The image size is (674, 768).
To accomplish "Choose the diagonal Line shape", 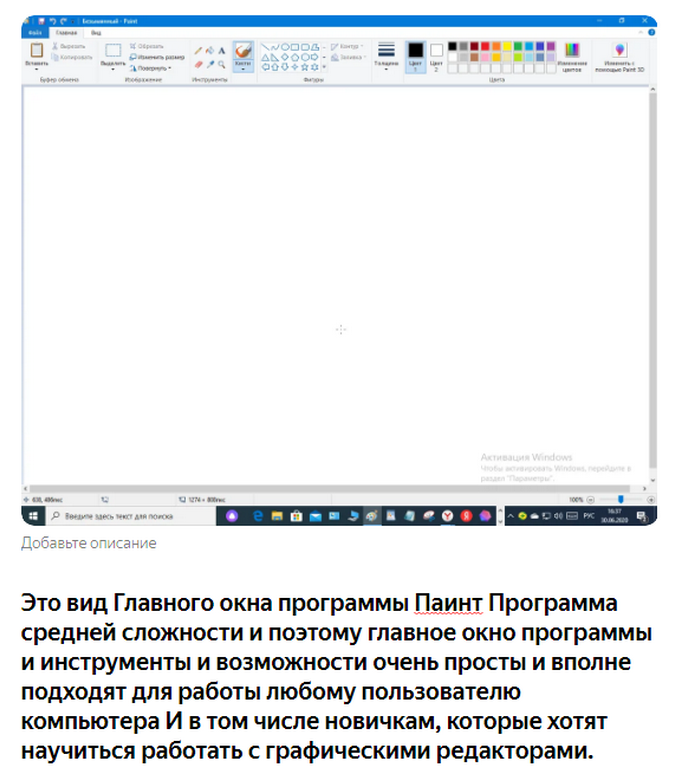I will [265, 47].
